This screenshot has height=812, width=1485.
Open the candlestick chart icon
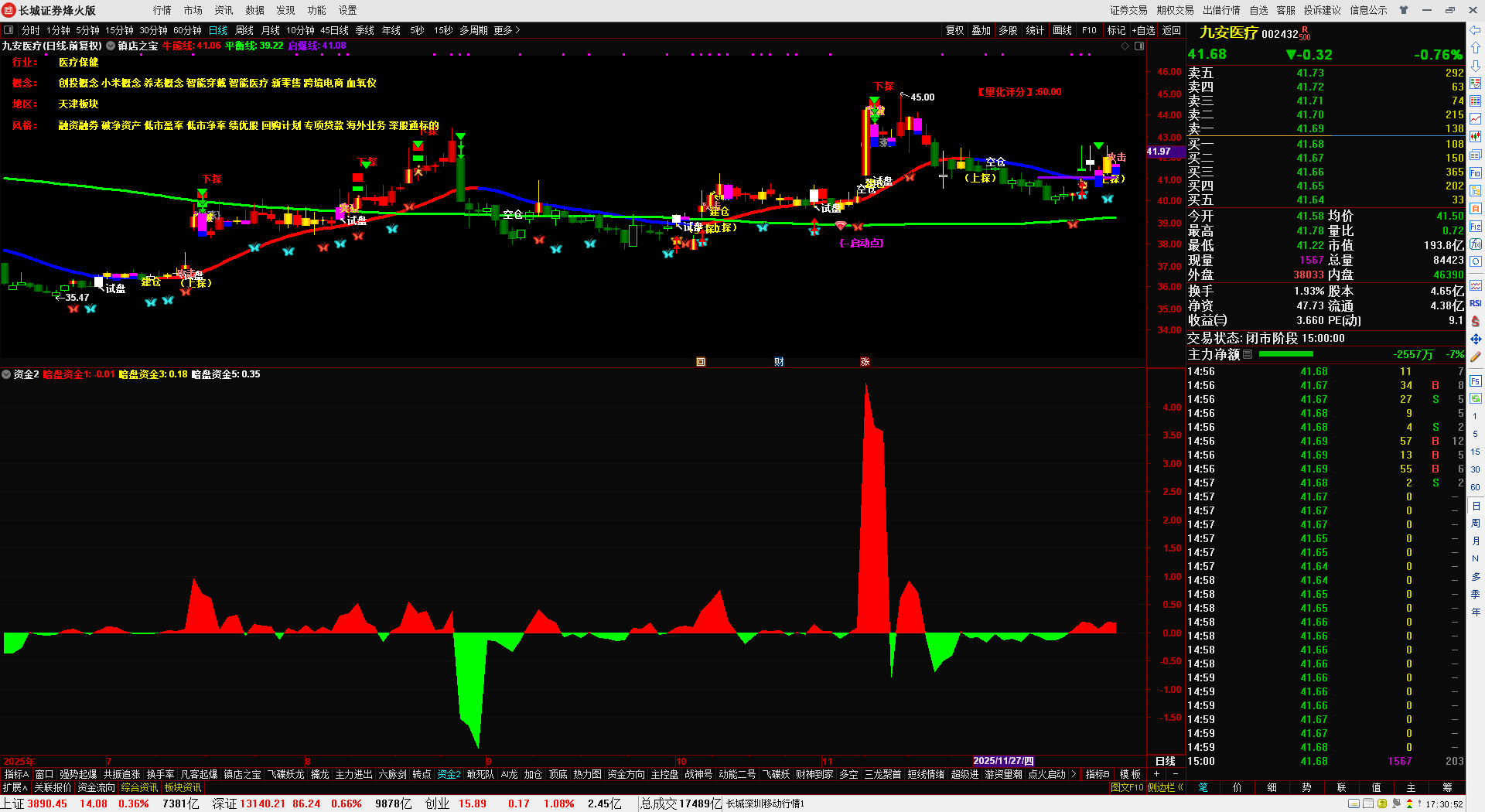click(x=1476, y=137)
